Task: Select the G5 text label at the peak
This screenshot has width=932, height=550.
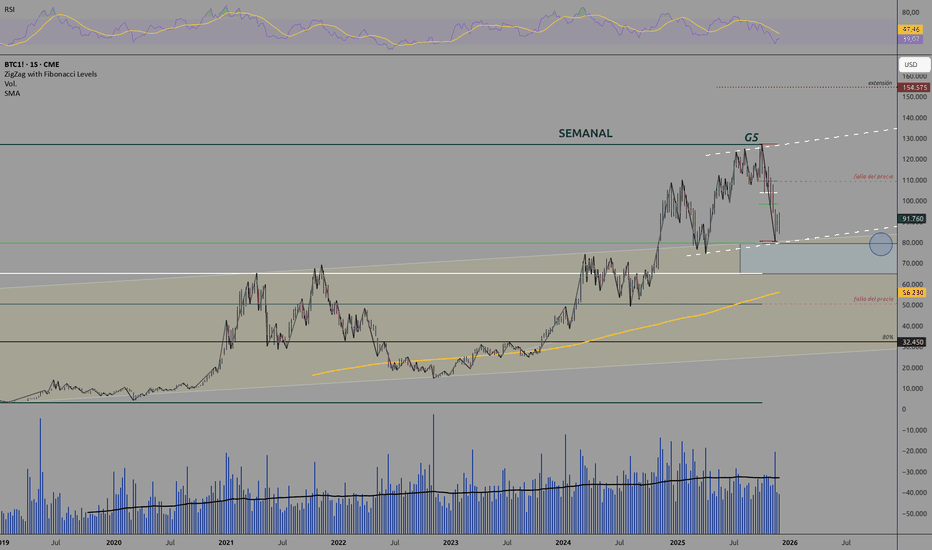Action: coord(751,137)
